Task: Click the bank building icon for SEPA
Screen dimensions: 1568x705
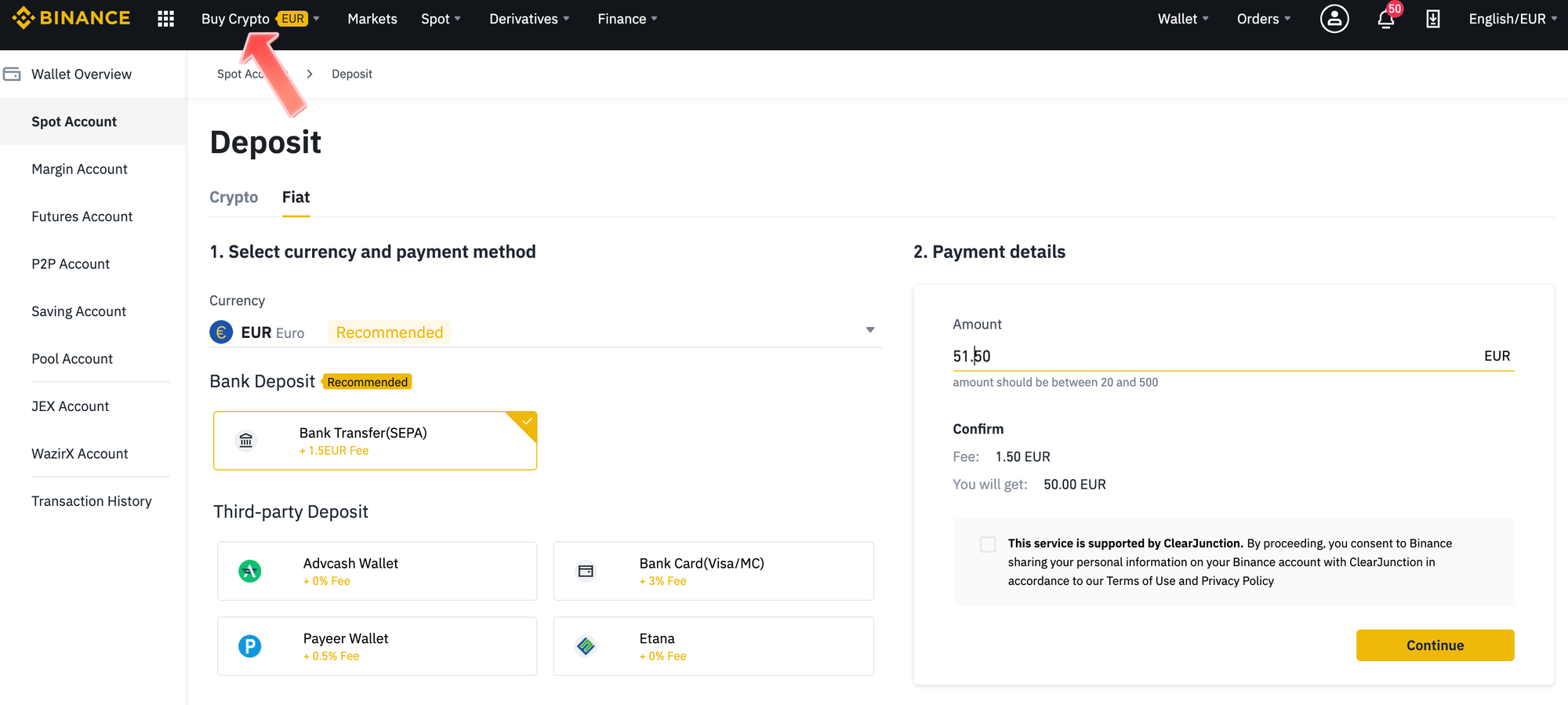Action: tap(246, 441)
